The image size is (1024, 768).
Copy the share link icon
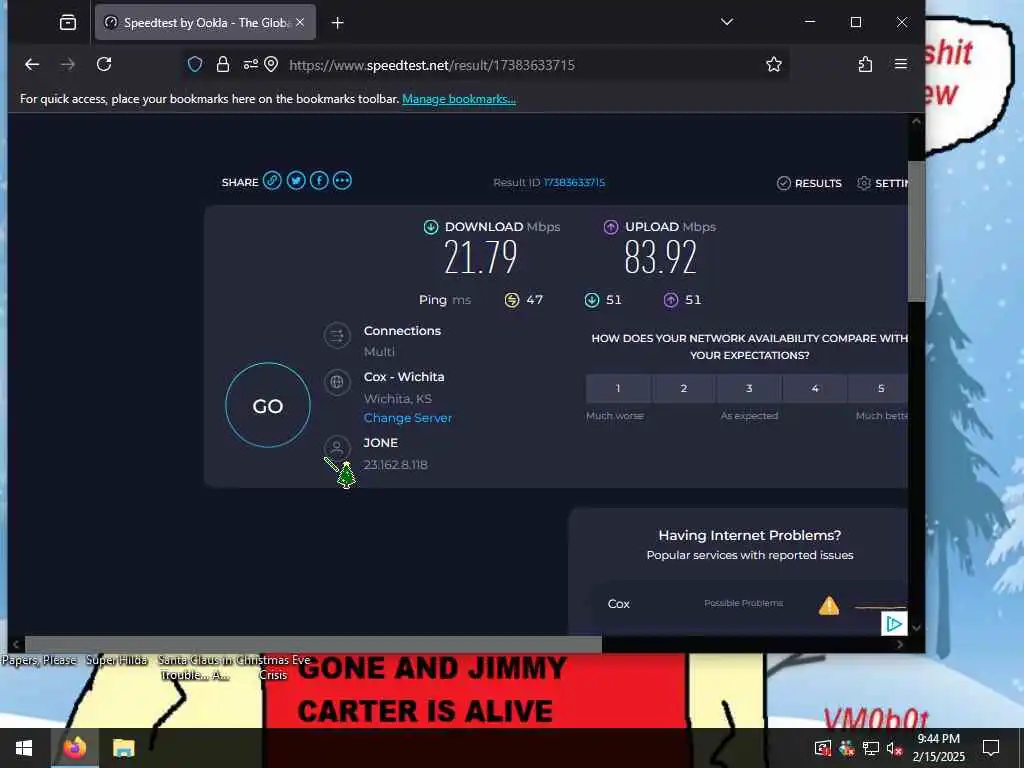272,181
